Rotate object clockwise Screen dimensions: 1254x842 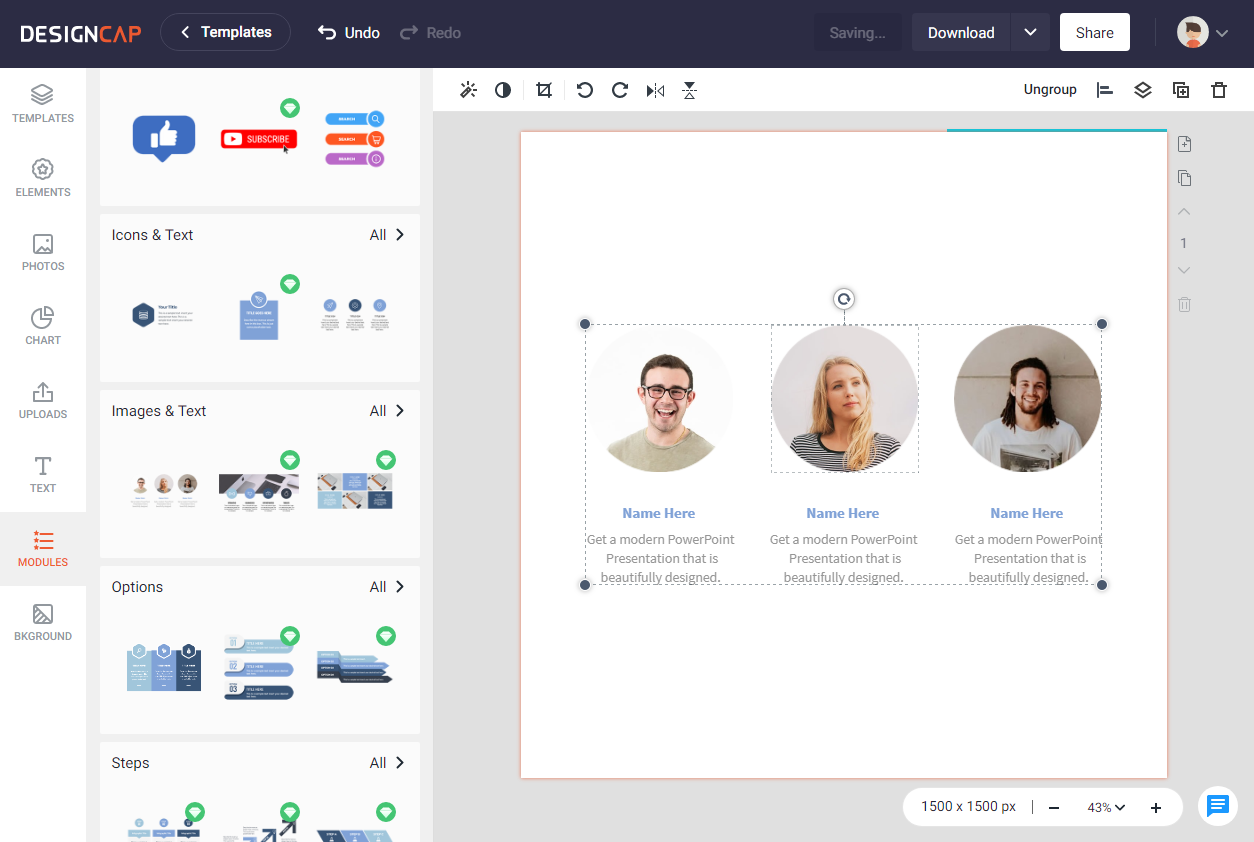coord(620,90)
